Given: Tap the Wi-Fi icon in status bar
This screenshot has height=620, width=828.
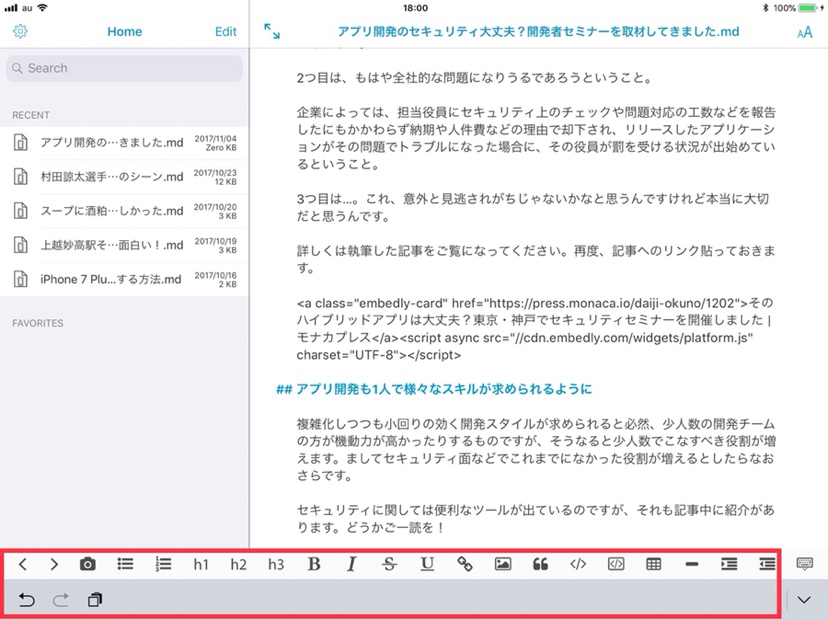Looking at the screenshot, I should 43,7.
